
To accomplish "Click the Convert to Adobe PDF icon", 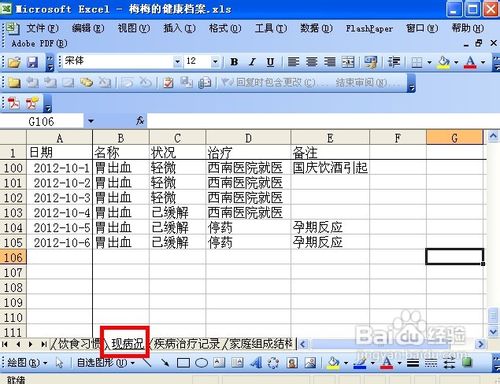I will point(14,104).
